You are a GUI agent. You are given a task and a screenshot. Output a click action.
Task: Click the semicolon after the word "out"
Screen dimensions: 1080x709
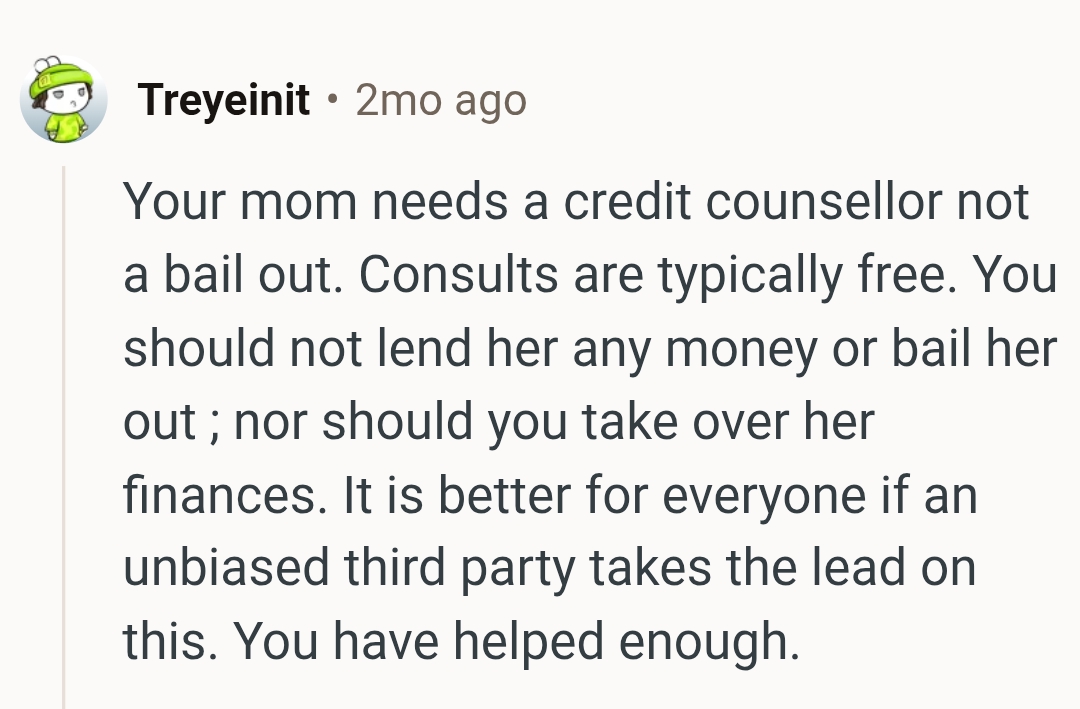point(215,423)
